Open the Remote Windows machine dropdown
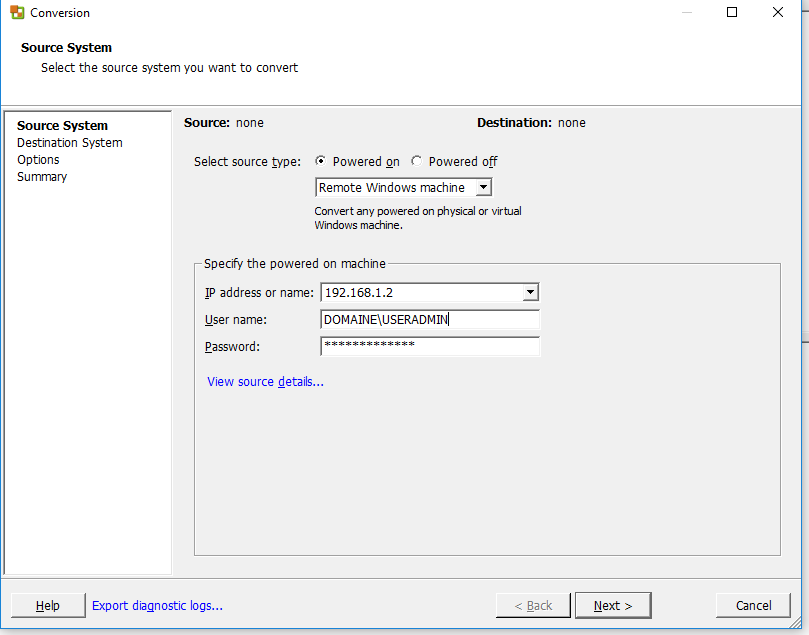 [403, 187]
